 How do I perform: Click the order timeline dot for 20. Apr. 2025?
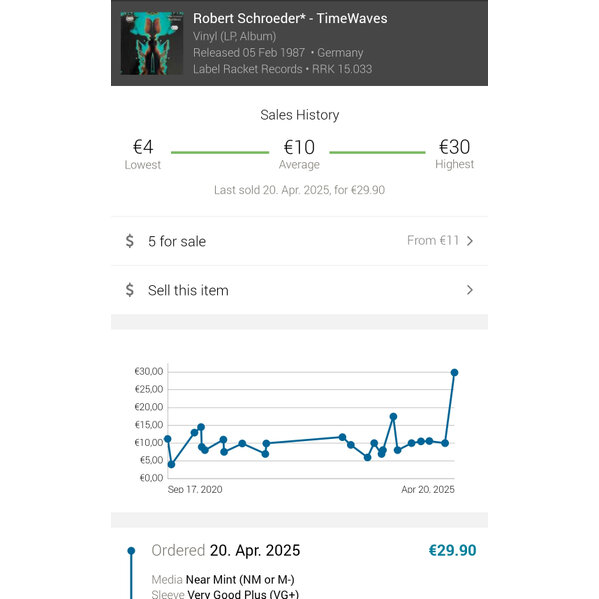(131, 550)
